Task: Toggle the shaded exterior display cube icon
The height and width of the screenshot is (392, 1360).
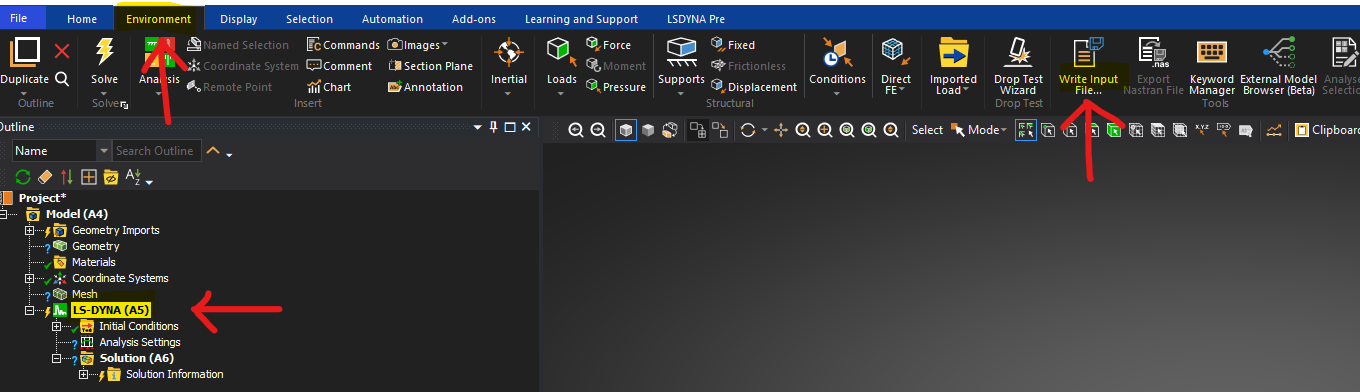Action: (x=625, y=130)
